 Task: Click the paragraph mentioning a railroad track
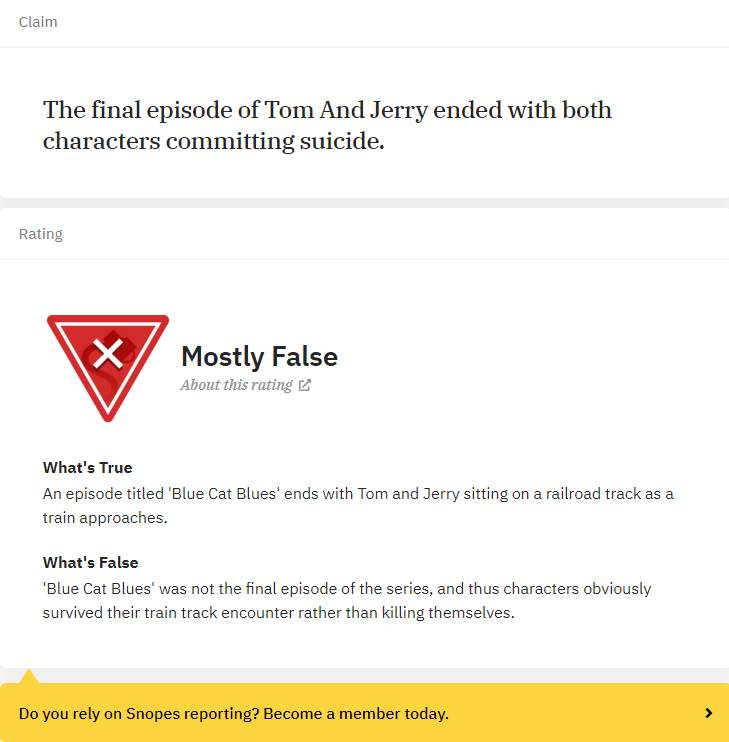358,506
